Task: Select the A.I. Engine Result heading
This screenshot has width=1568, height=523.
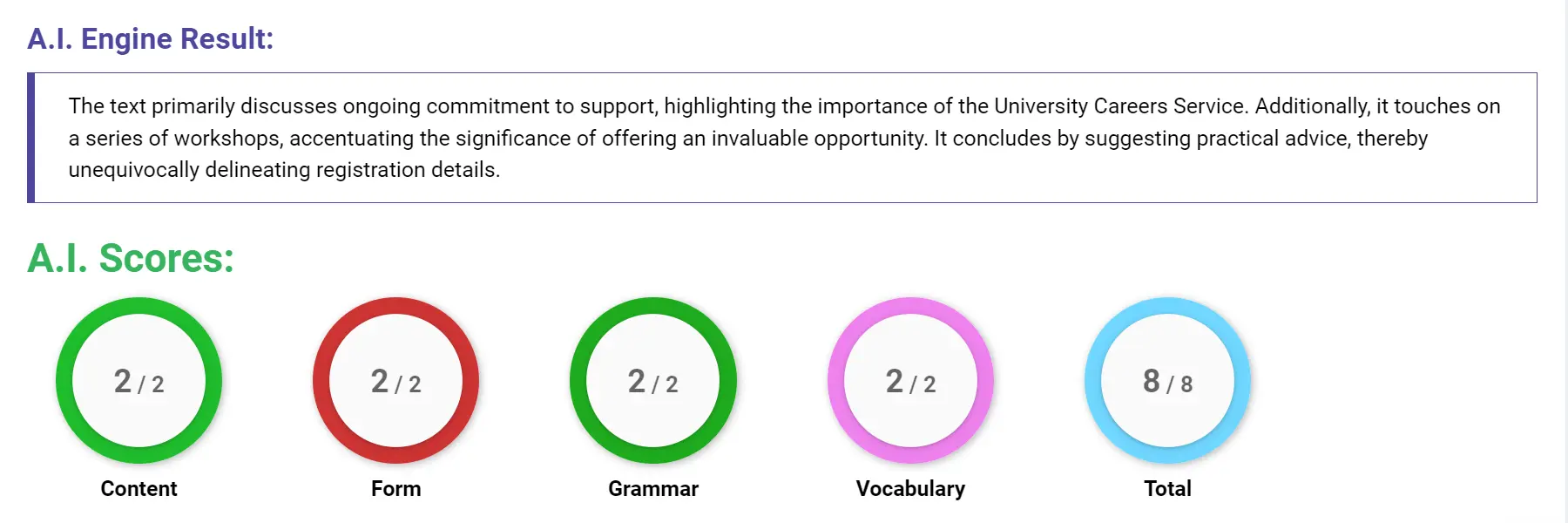Action: (x=150, y=38)
